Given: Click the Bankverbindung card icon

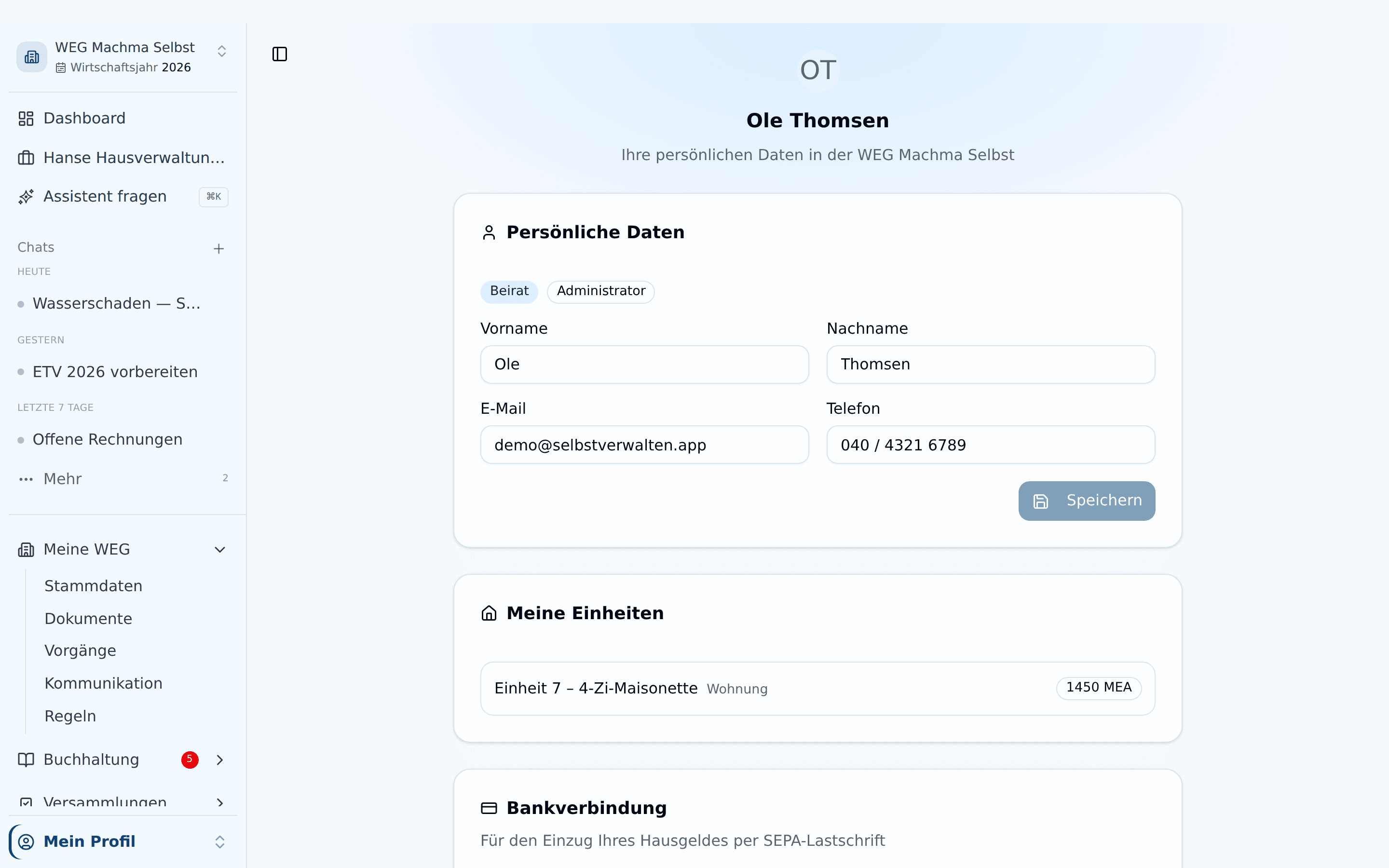Looking at the screenshot, I should click(x=489, y=808).
